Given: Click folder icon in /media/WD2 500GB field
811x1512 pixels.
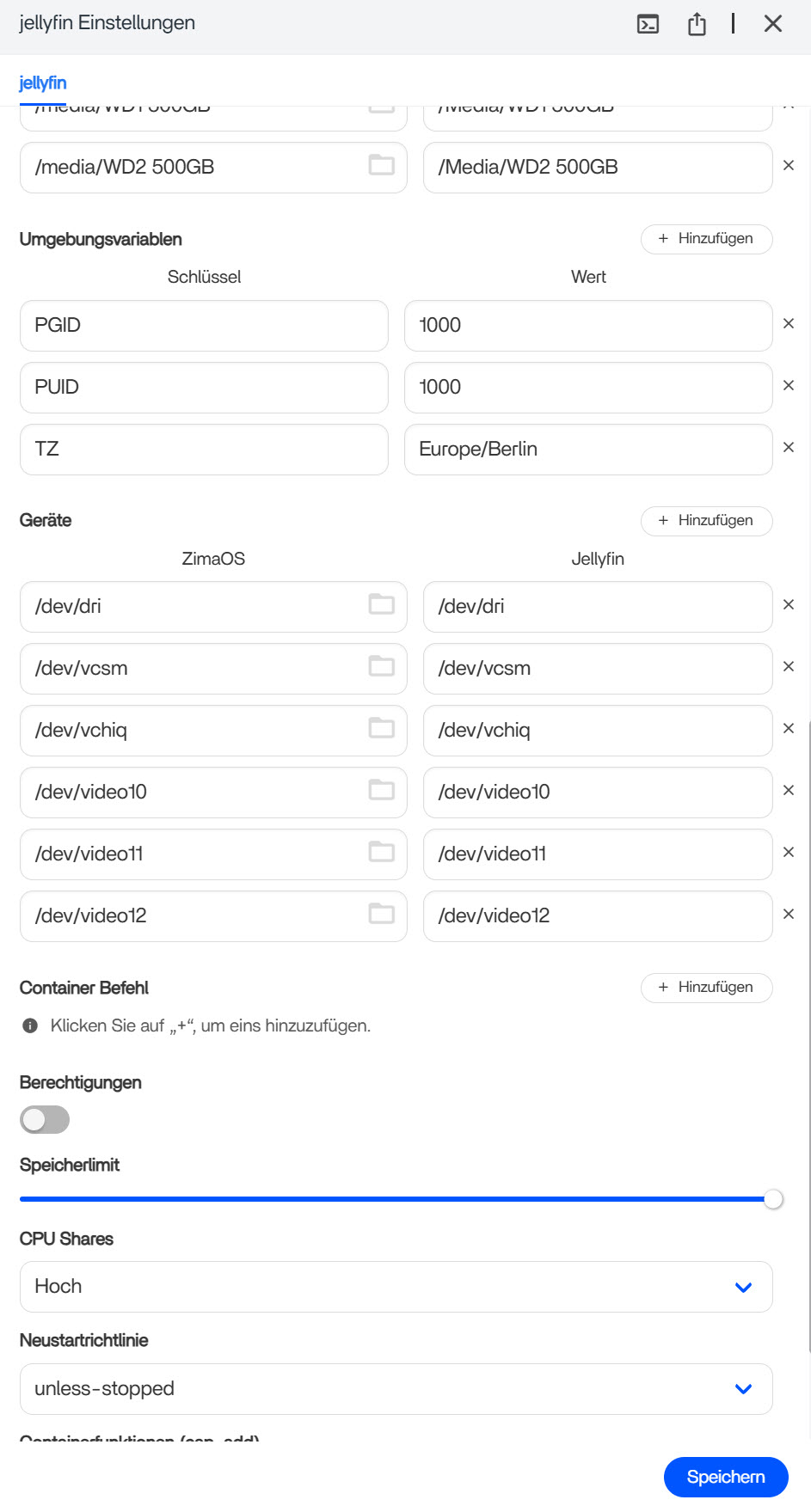Looking at the screenshot, I should [x=381, y=166].
